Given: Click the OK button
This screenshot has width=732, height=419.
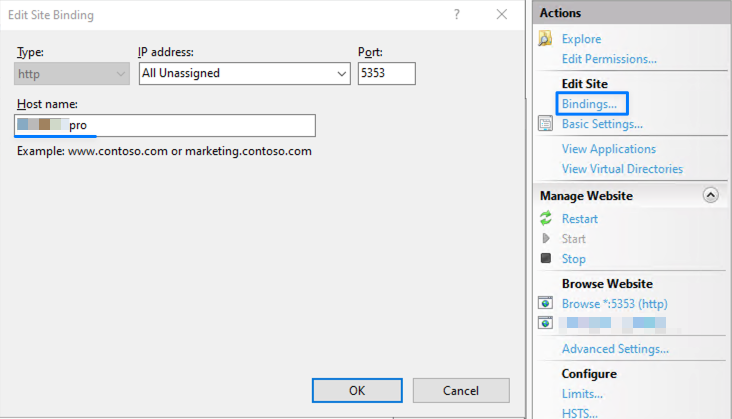Looking at the screenshot, I should click(x=357, y=390).
